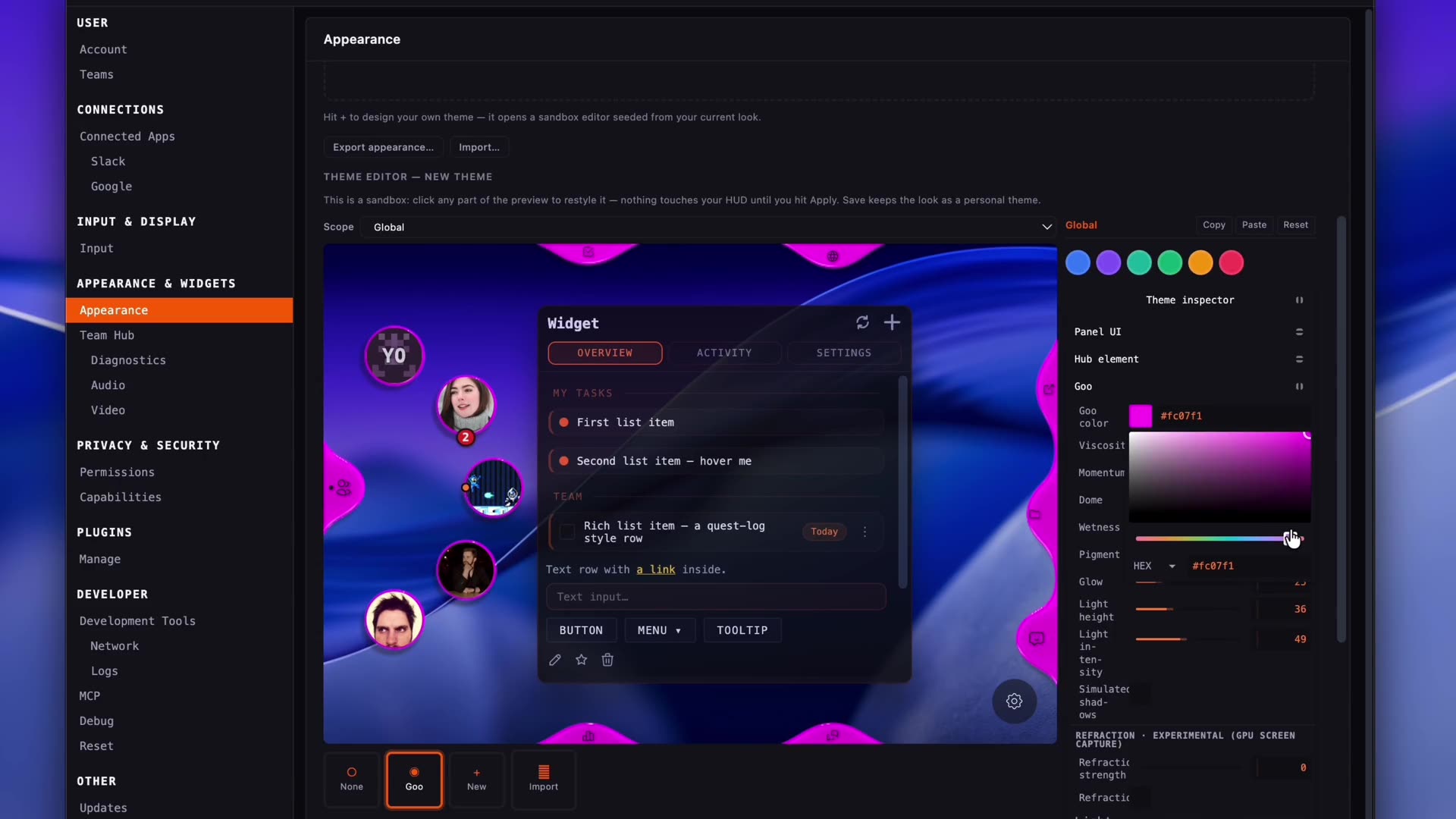Click the New theme tile
Viewport: 1456px width, 819px height.
click(x=477, y=780)
